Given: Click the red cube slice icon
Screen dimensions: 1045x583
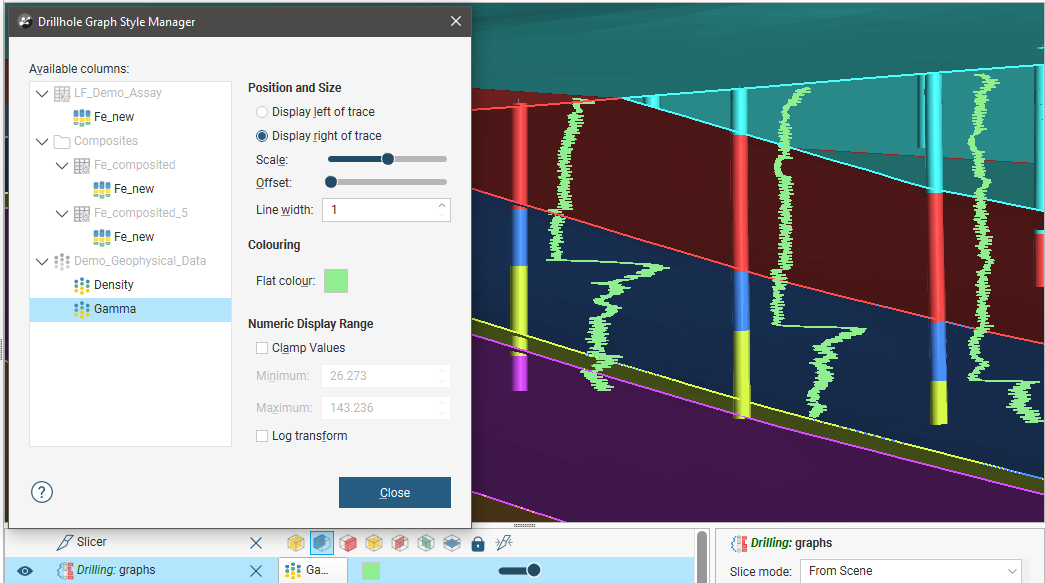Looking at the screenshot, I should pyautogui.click(x=348, y=543).
